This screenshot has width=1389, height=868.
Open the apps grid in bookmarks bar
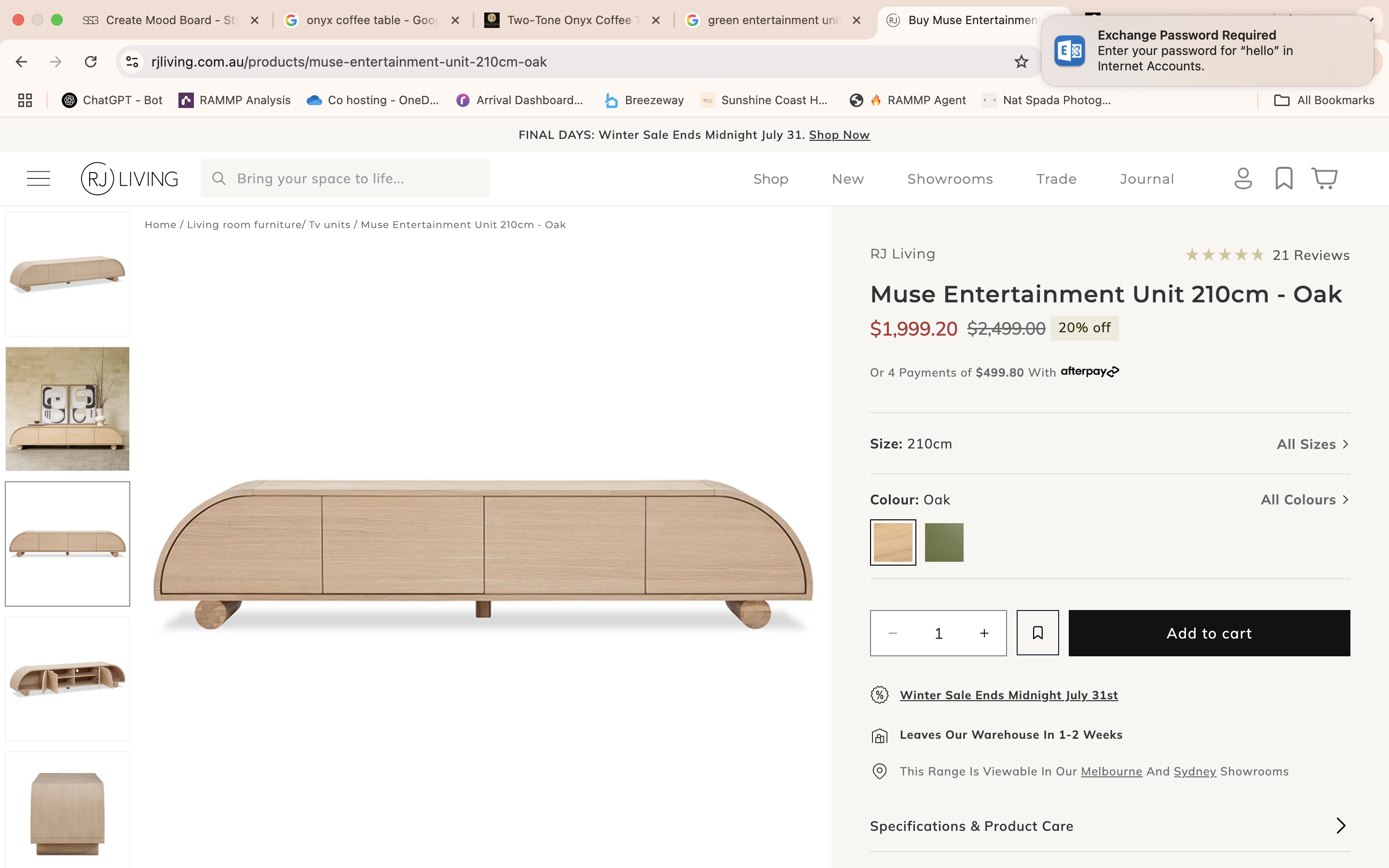coord(25,100)
